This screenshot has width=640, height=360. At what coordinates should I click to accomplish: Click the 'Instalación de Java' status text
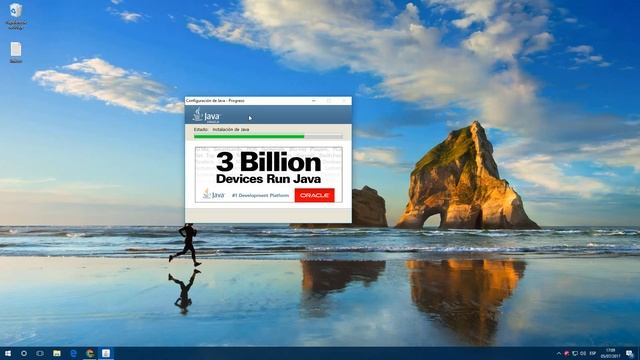coord(231,129)
